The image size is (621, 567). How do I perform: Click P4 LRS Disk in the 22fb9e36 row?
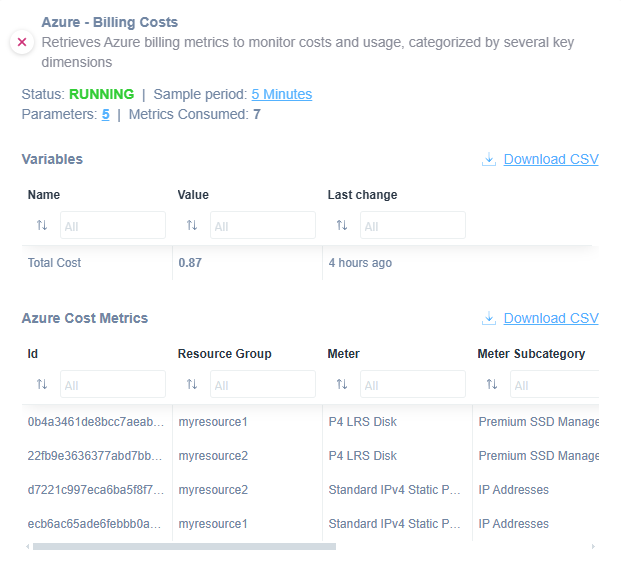[x=362, y=456]
